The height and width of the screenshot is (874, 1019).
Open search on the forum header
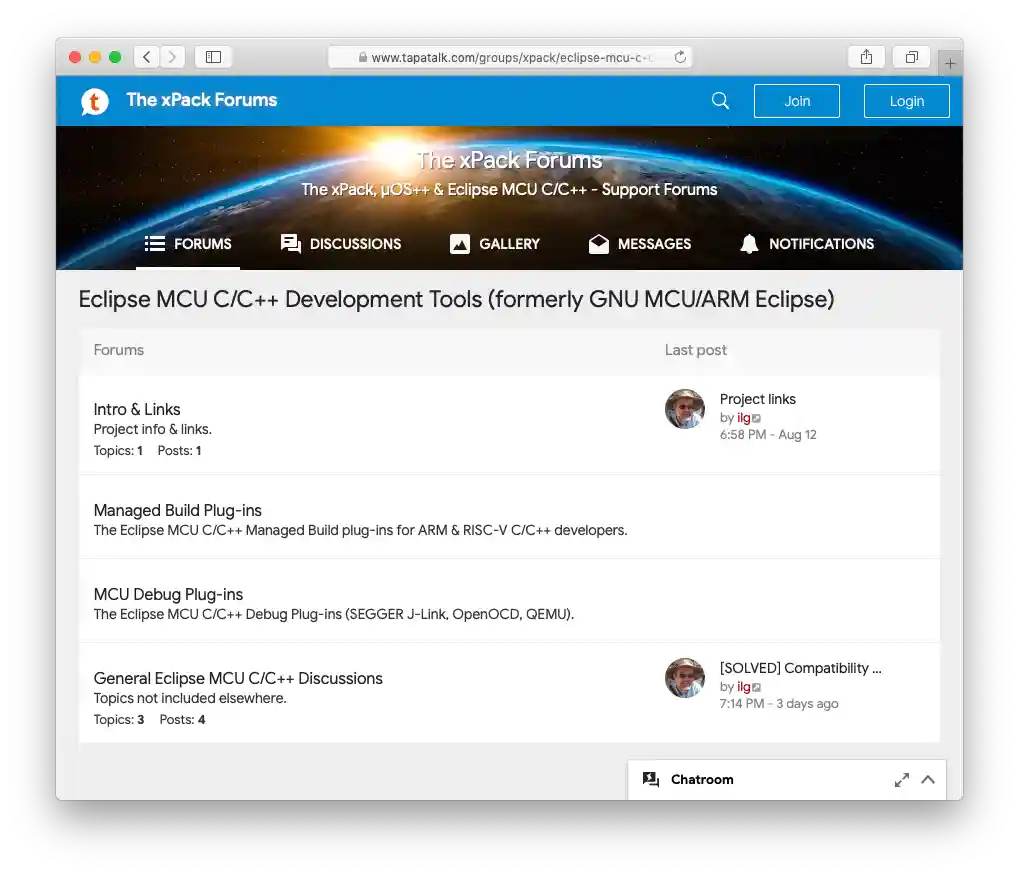click(719, 100)
